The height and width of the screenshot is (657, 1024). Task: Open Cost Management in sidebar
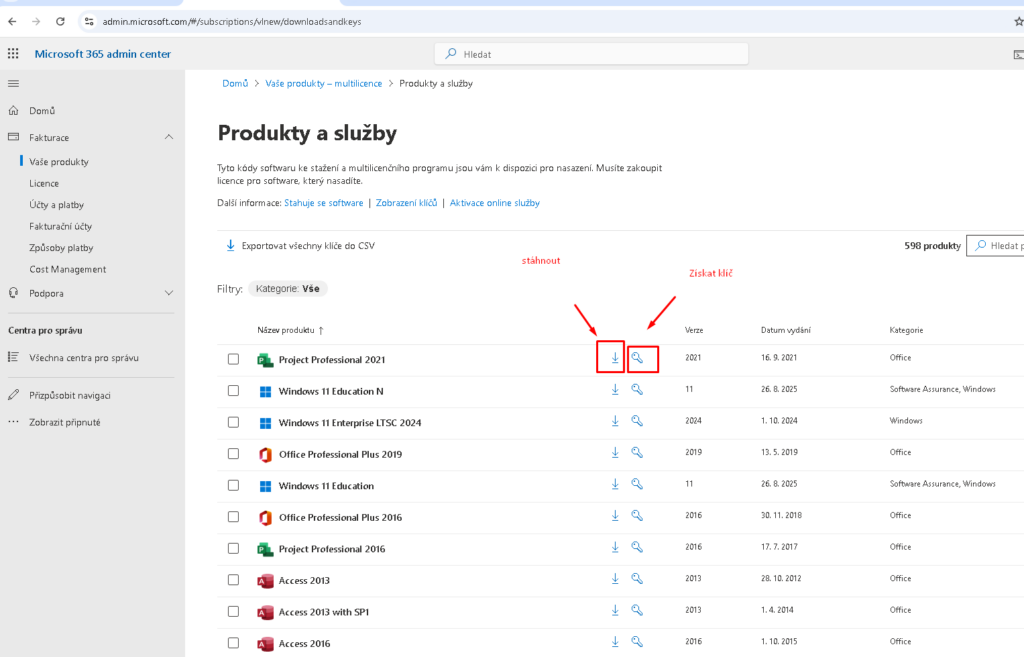pyautogui.click(x=67, y=270)
